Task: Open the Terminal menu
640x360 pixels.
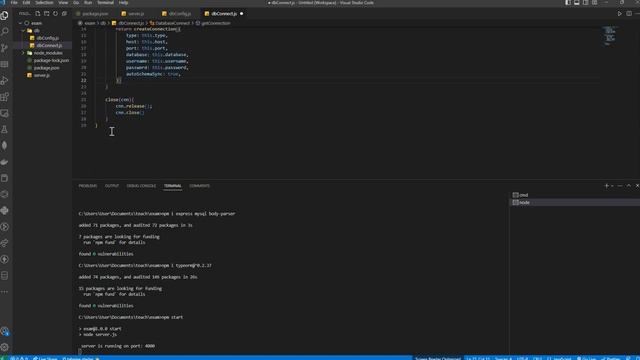Action: click(105, 2)
